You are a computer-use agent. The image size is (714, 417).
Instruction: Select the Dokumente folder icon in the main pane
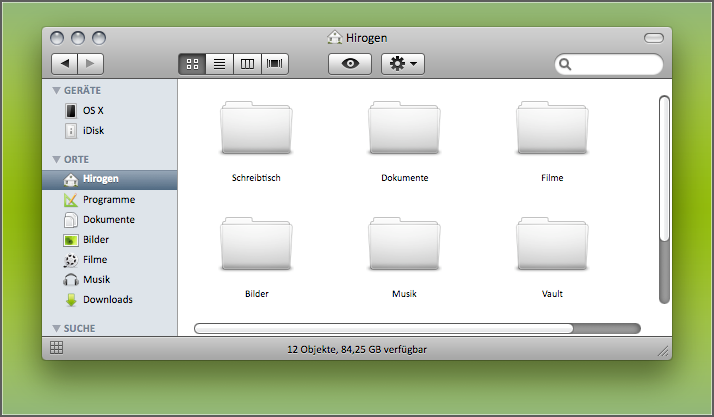tap(404, 128)
